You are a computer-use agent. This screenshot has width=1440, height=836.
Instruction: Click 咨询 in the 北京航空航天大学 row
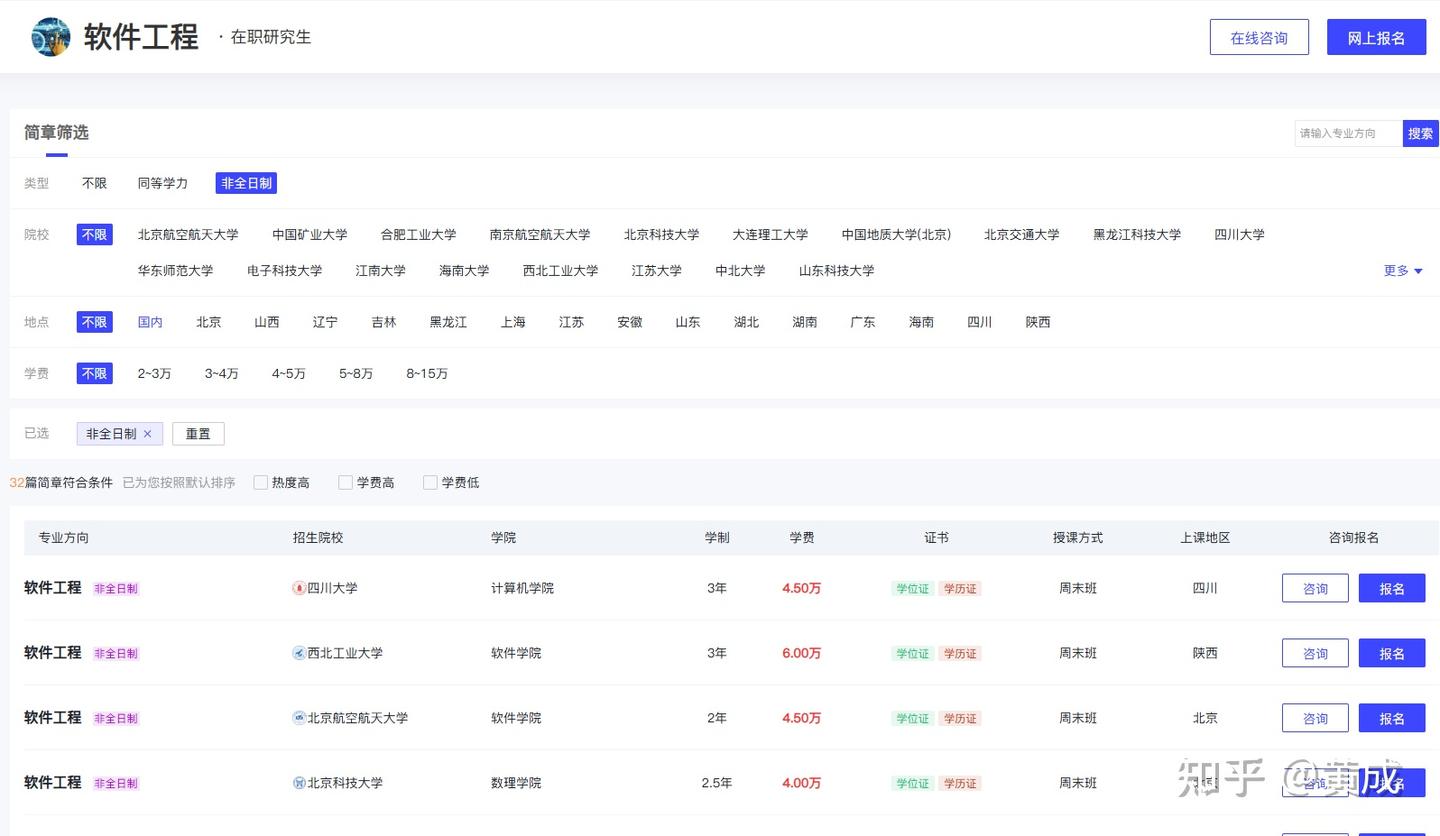click(1315, 719)
